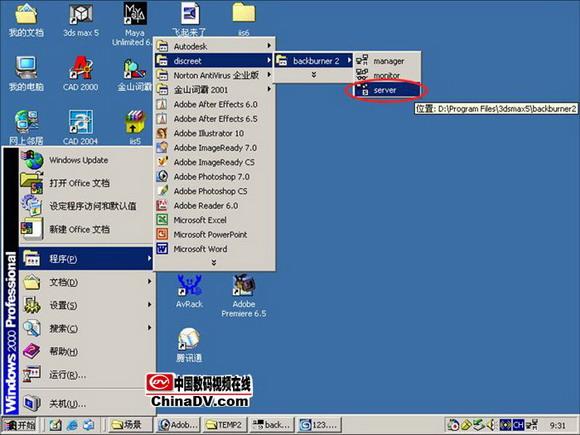Viewport: 580px width, 435px height.
Task: Open the Autodesk program group
Action: click(x=214, y=46)
